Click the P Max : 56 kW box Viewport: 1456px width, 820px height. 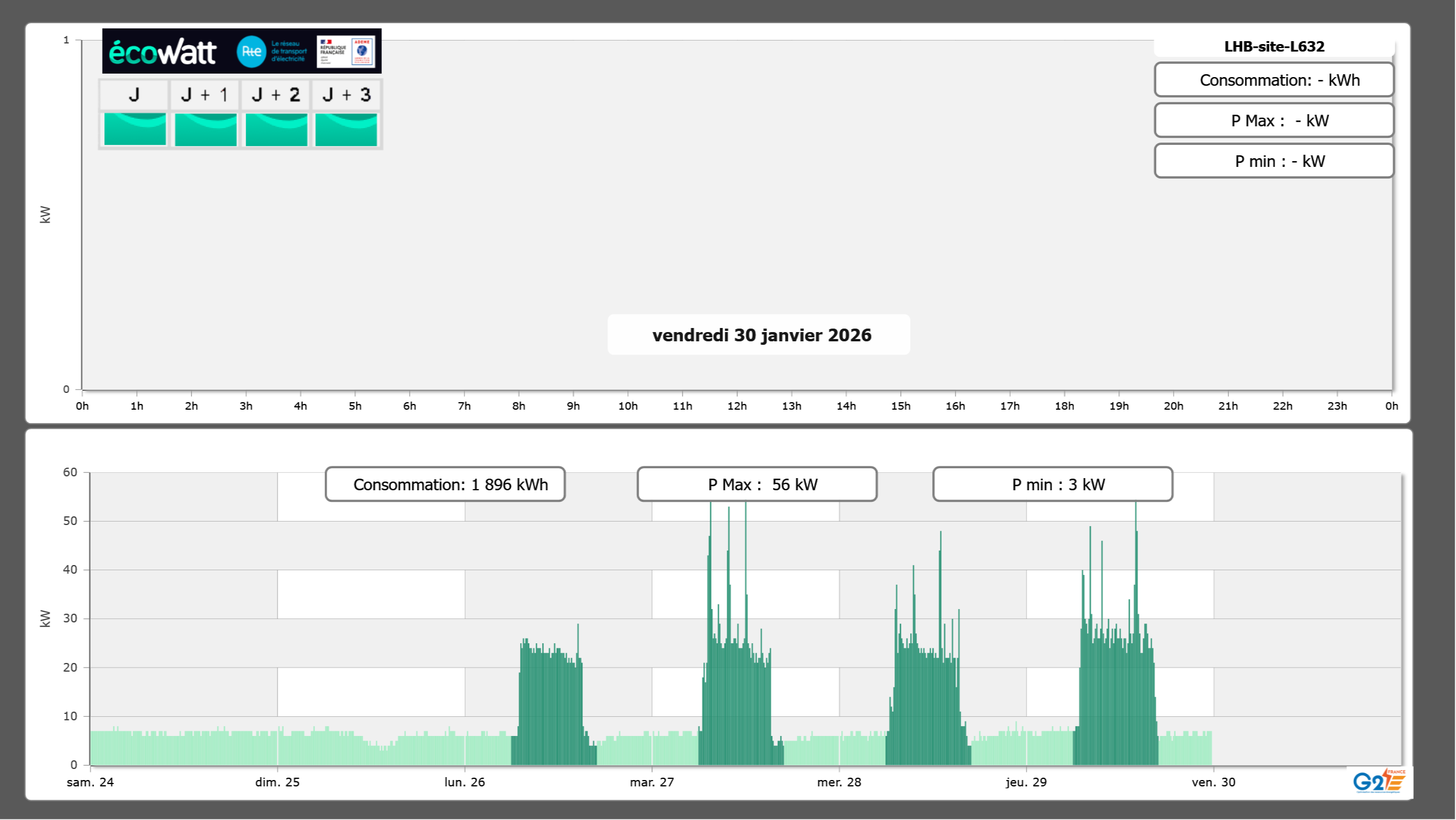757,484
